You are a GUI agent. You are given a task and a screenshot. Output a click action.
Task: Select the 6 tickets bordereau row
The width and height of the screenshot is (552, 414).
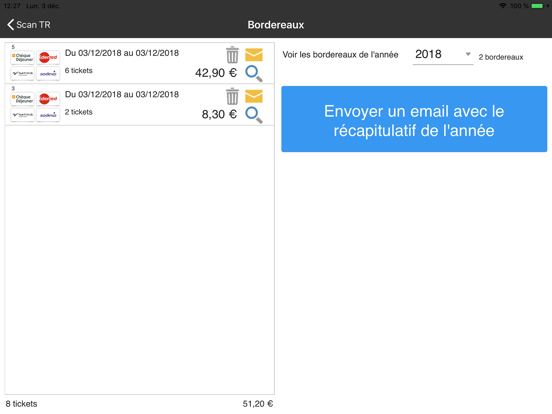pyautogui.click(x=139, y=63)
